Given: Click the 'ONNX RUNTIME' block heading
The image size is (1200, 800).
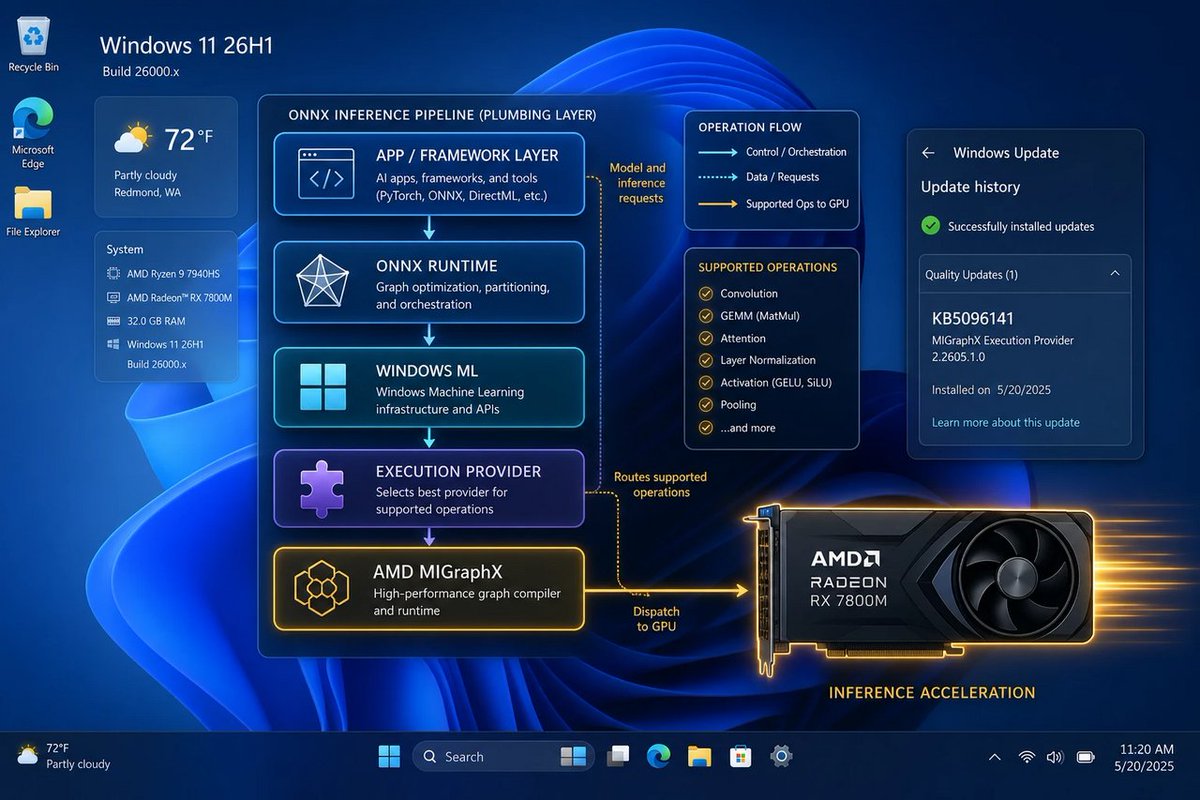Looking at the screenshot, I should click(436, 266).
